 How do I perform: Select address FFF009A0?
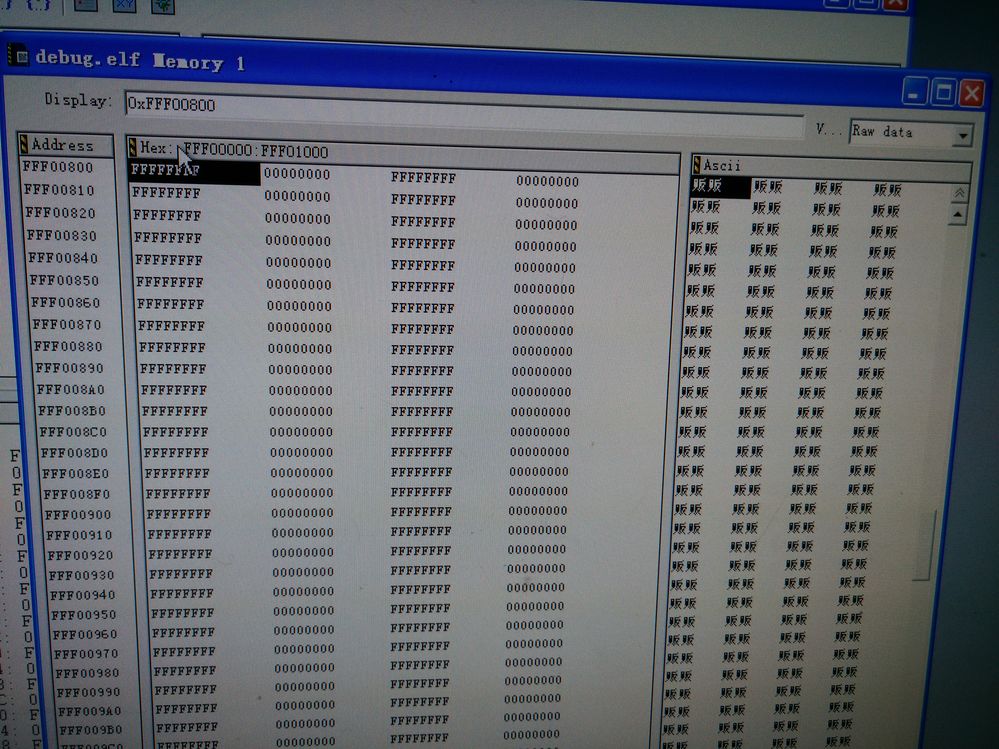click(x=90, y=711)
